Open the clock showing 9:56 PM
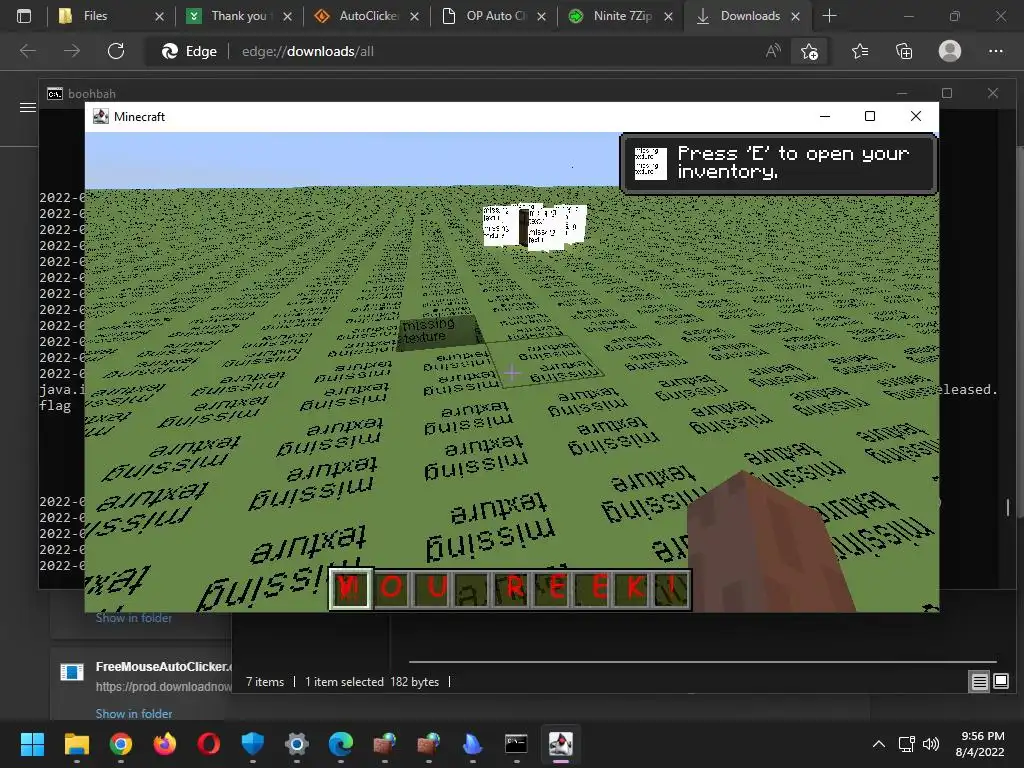 980,744
